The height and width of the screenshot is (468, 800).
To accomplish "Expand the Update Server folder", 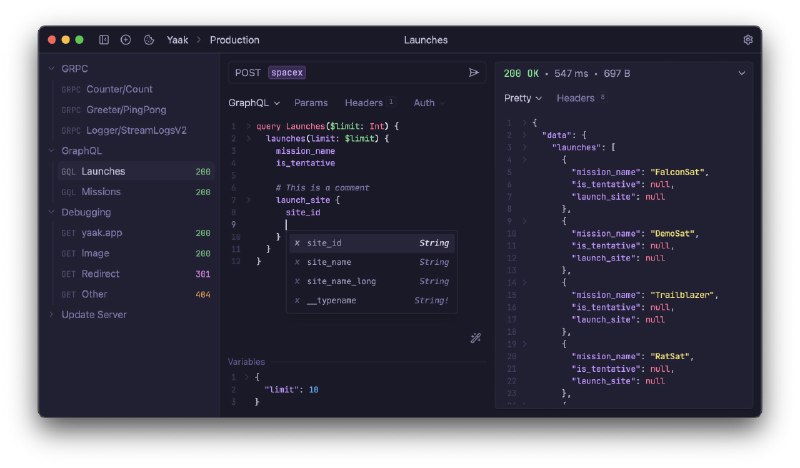I will tap(52, 314).
